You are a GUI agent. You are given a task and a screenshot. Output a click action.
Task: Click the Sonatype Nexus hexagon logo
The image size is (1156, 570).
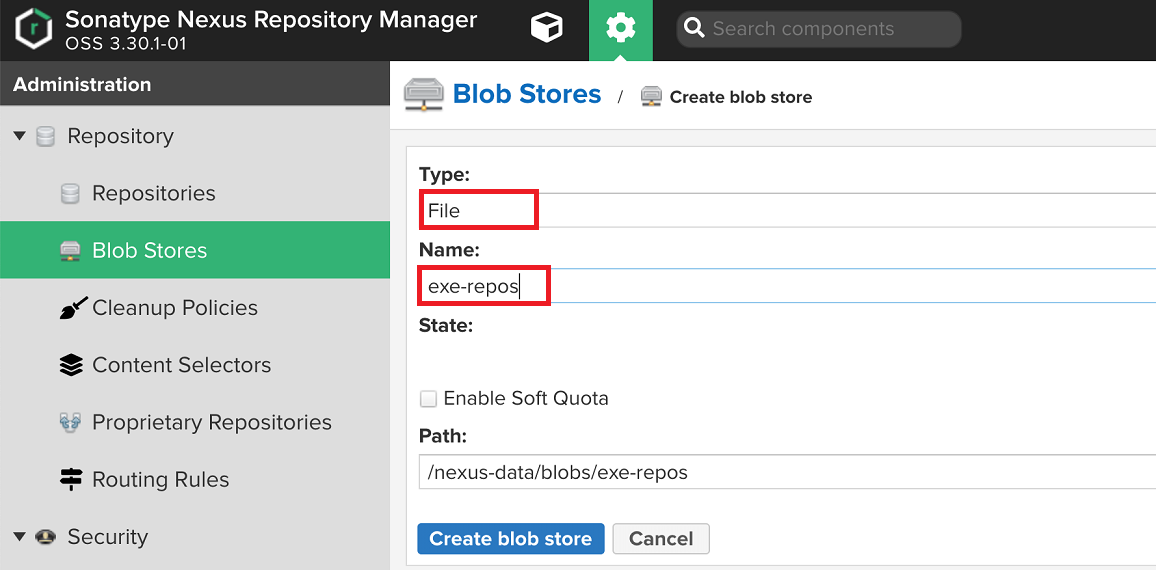pyautogui.click(x=33, y=29)
